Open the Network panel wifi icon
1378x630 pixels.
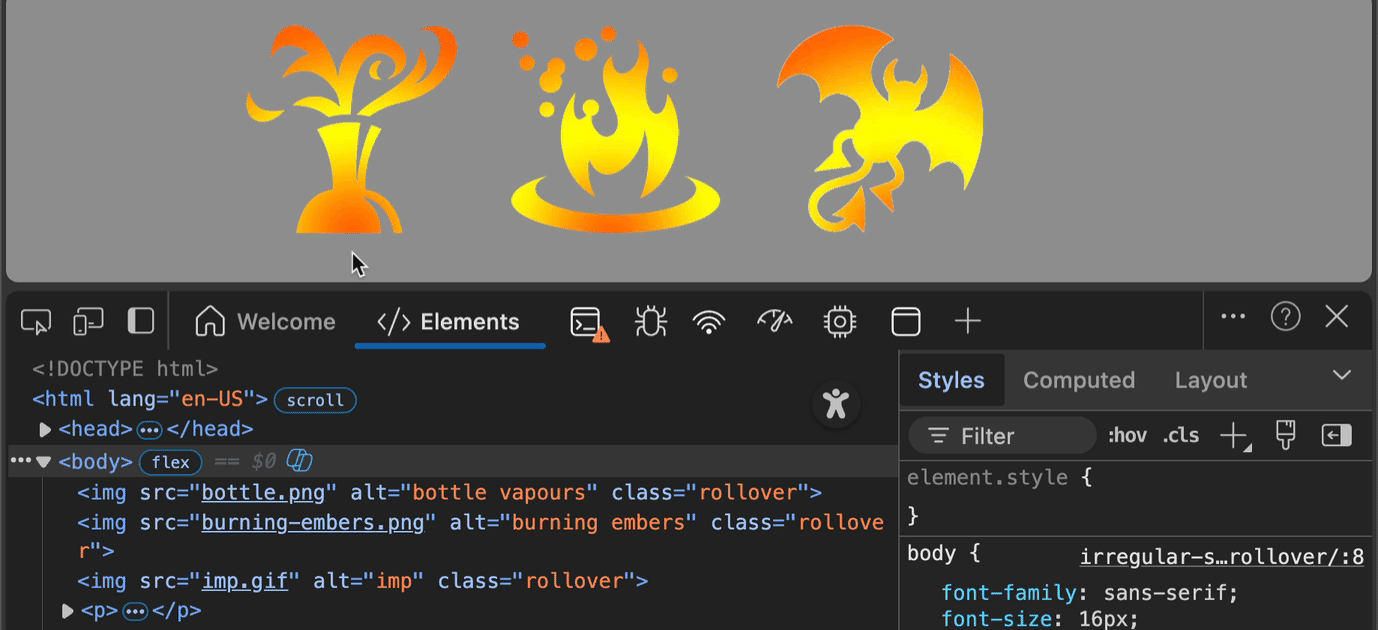coord(709,321)
